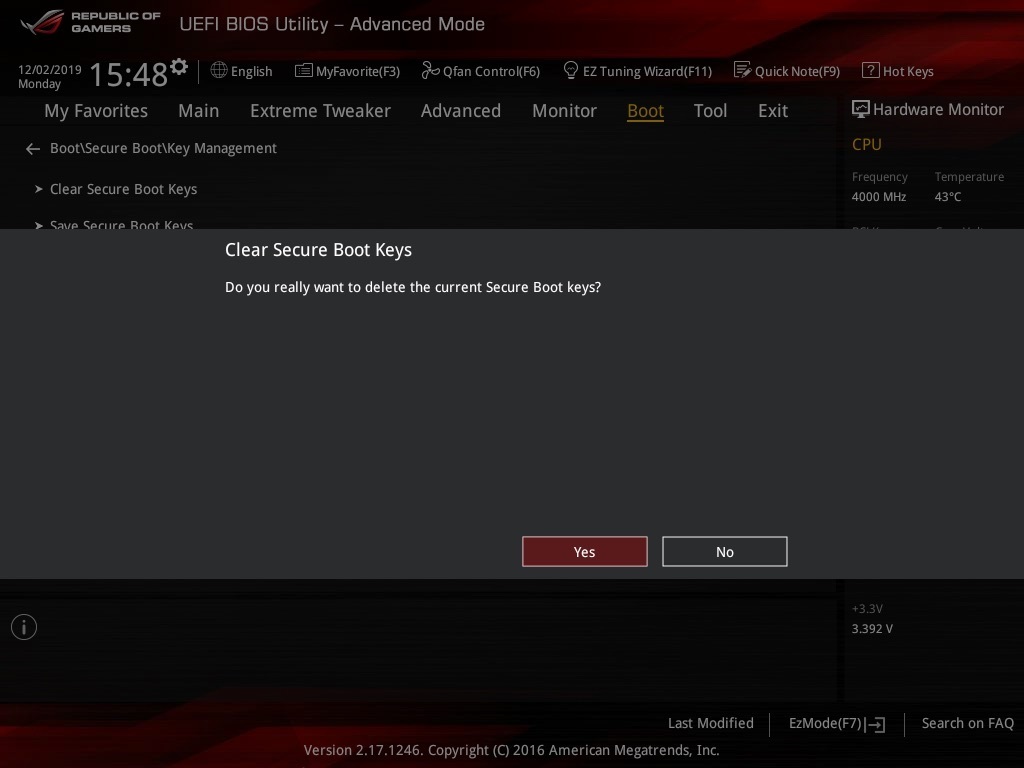The width and height of the screenshot is (1024, 768).
Task: Click the Monday weekday label
Action: [x=39, y=84]
